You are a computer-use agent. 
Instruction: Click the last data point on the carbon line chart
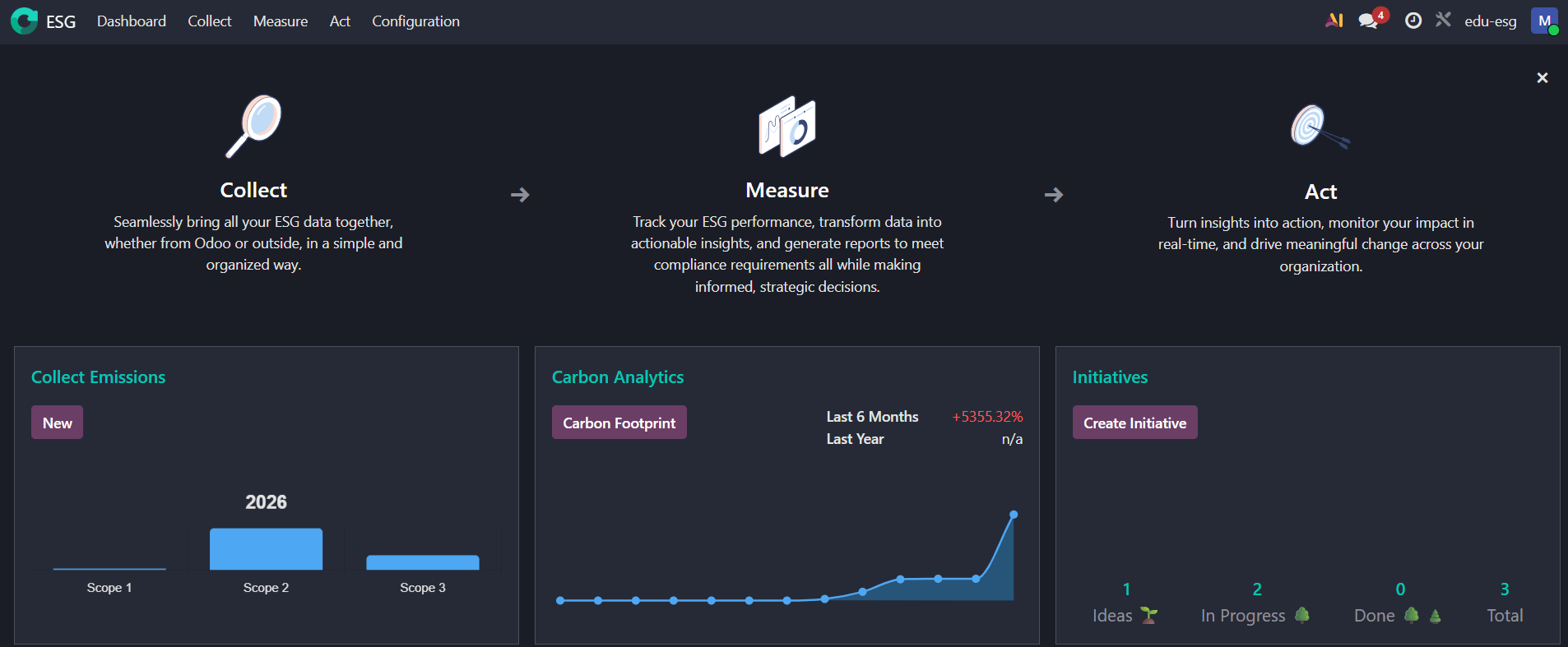1014,515
